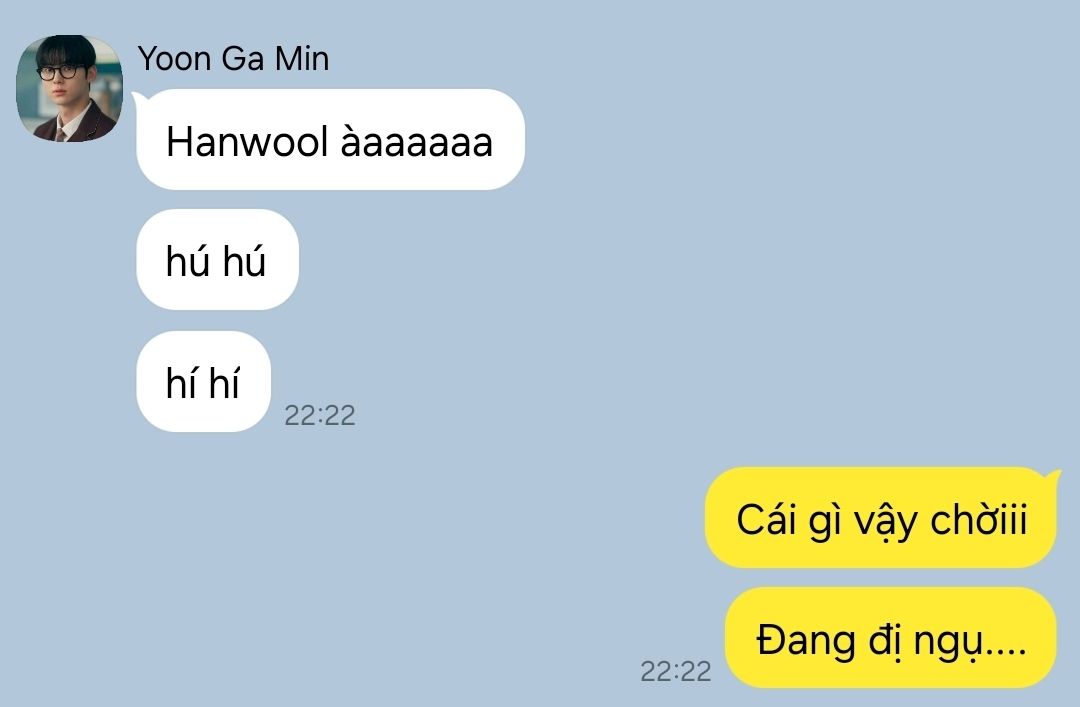Click the word "Cái" in yellow bubble

[765, 518]
